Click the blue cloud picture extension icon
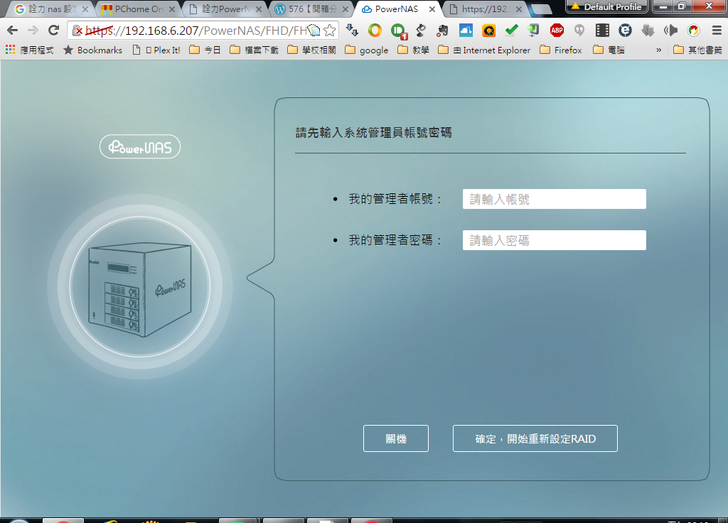Screen dimensions: 728x523 click(466, 31)
